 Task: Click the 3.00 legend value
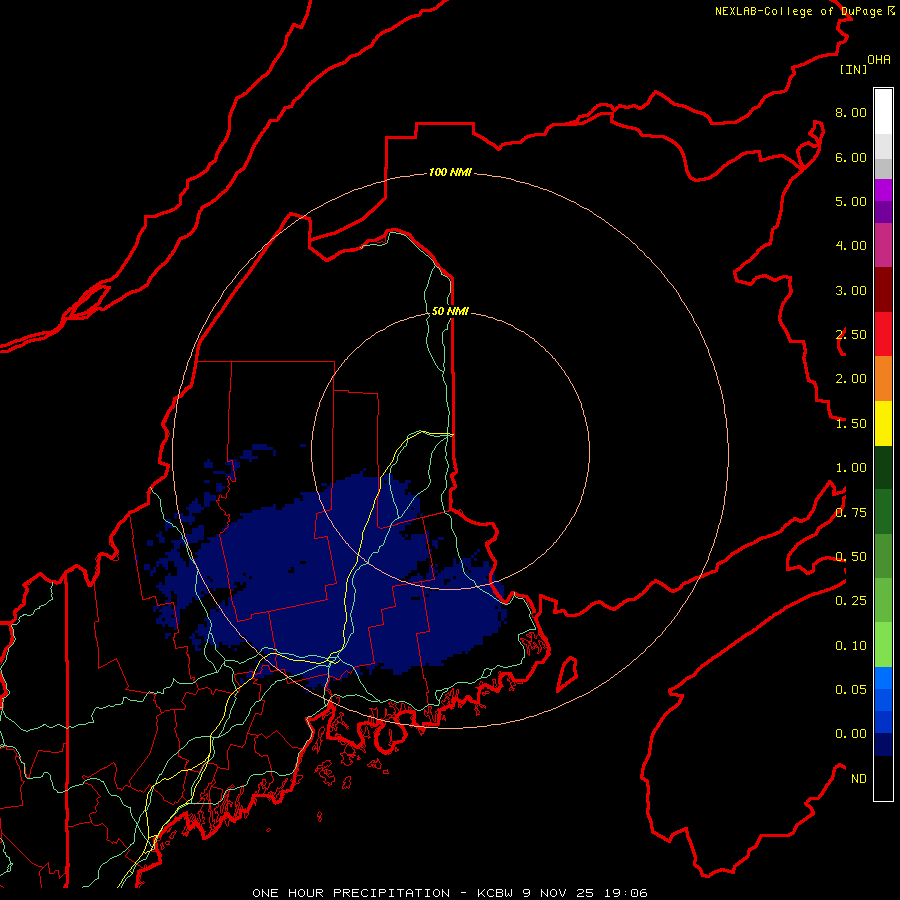point(851,290)
